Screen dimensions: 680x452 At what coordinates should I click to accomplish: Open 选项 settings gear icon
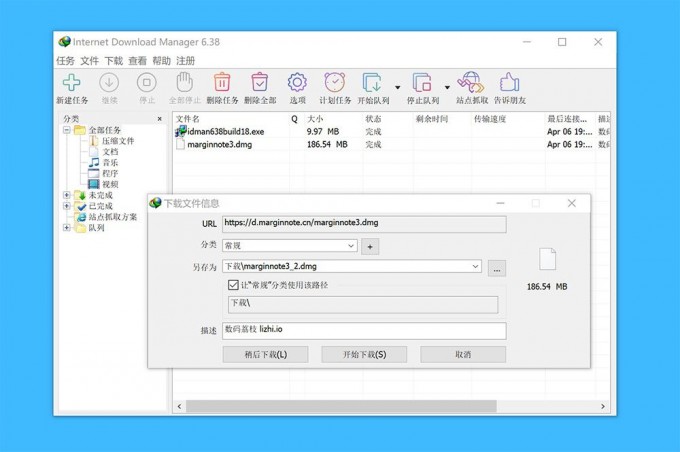click(x=297, y=84)
